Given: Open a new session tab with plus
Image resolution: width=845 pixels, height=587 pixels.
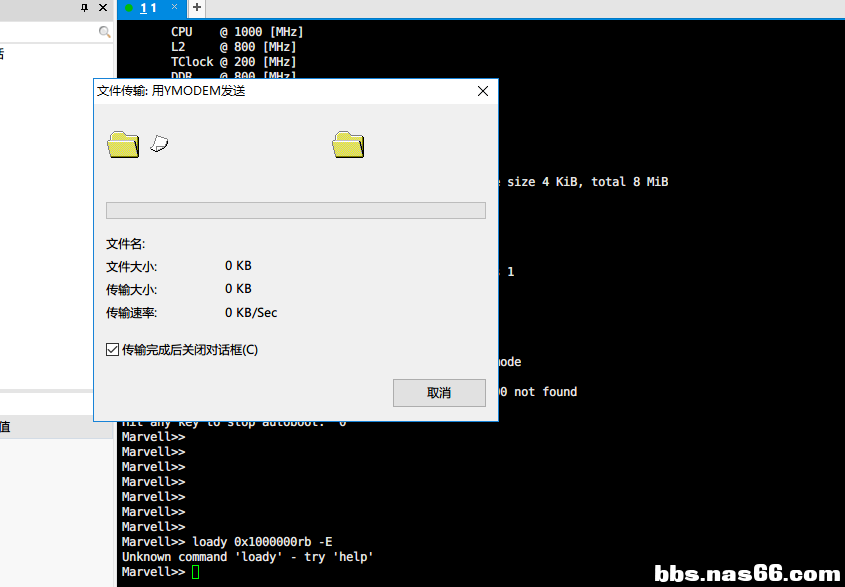Looking at the screenshot, I should click(197, 8).
